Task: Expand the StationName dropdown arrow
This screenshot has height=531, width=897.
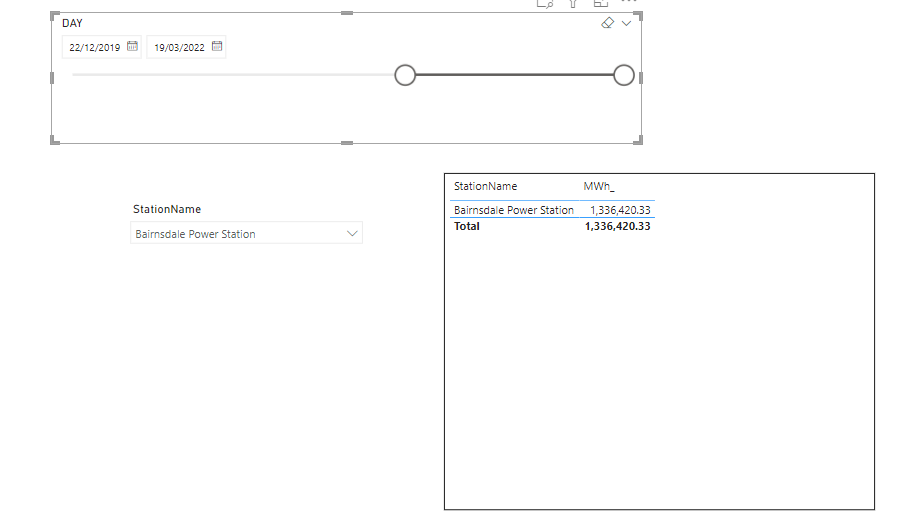Action: (351, 233)
